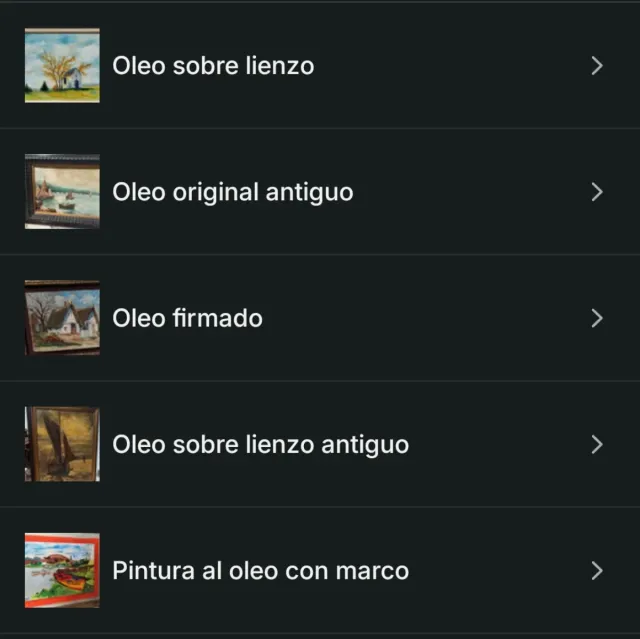
Task: Click the chevron beside Oleo firmado
Action: click(597, 318)
